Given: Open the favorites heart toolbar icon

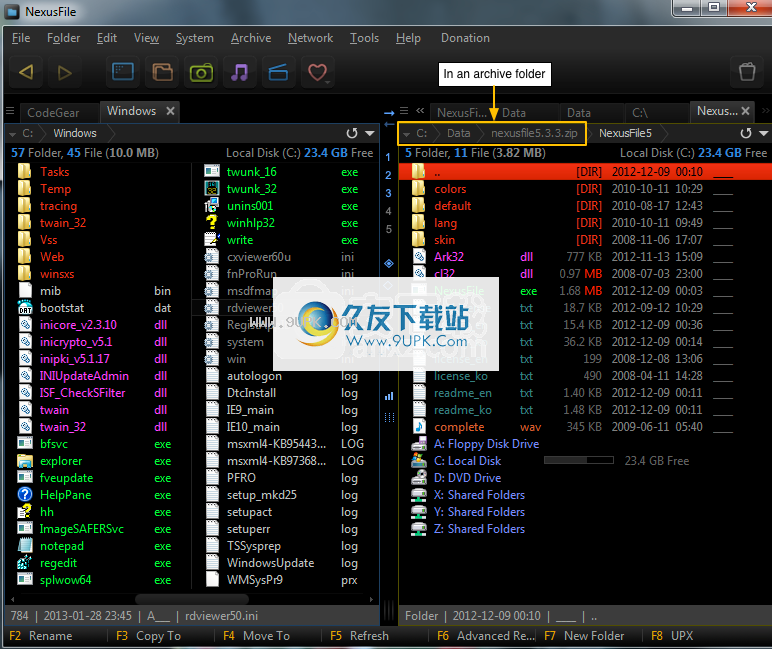Looking at the screenshot, I should tap(318, 73).
